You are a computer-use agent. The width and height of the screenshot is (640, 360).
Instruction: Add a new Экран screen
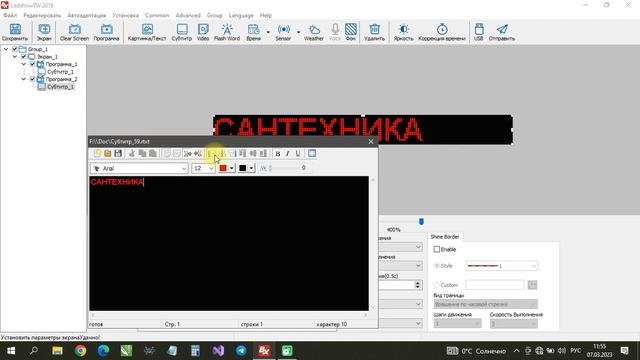pyautogui.click(x=44, y=32)
